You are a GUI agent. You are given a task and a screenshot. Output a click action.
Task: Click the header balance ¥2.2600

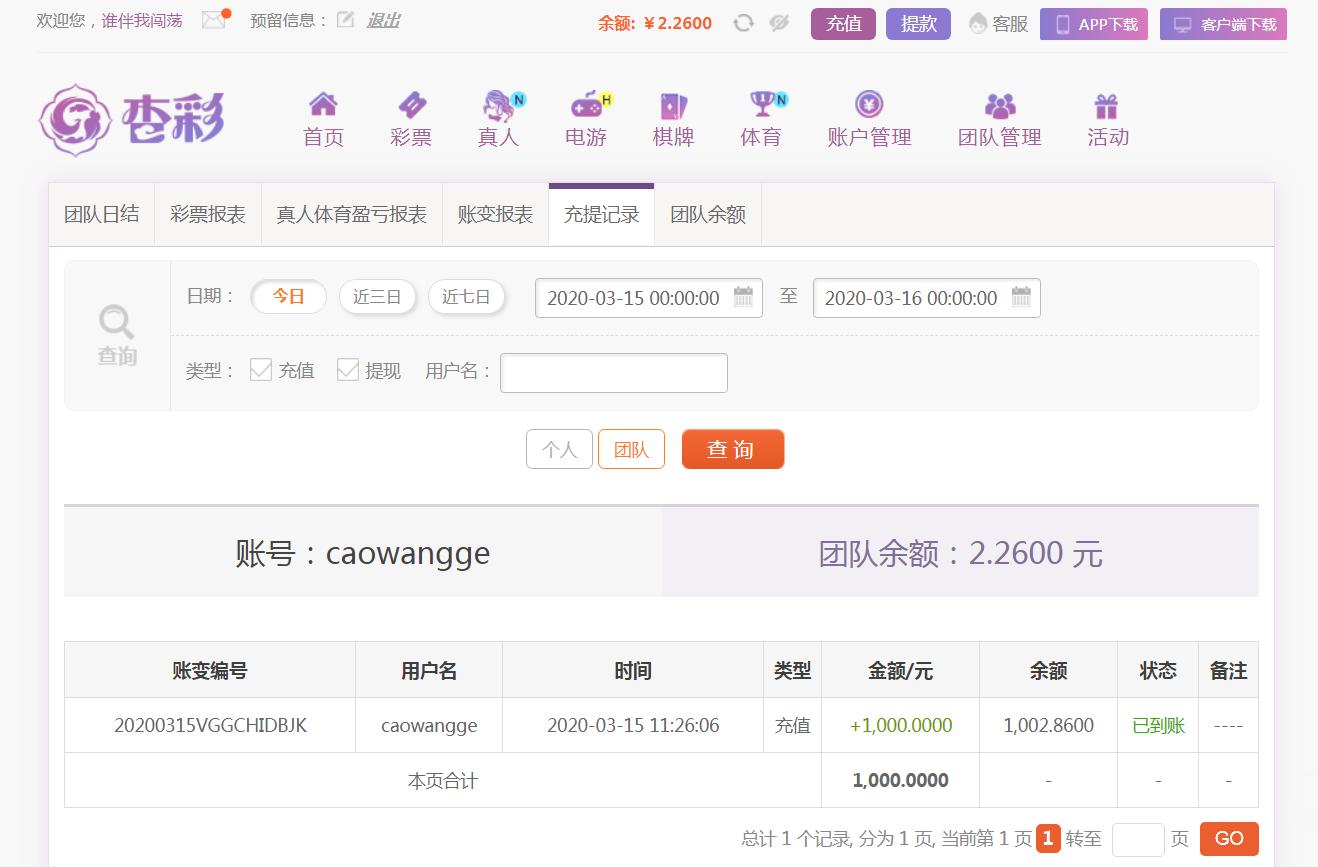tap(678, 23)
